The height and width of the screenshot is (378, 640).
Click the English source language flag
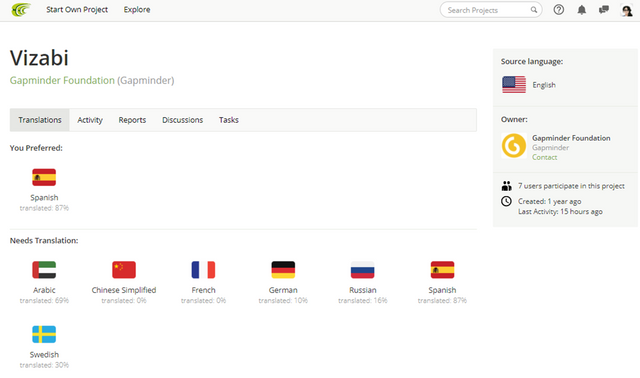[x=514, y=85]
